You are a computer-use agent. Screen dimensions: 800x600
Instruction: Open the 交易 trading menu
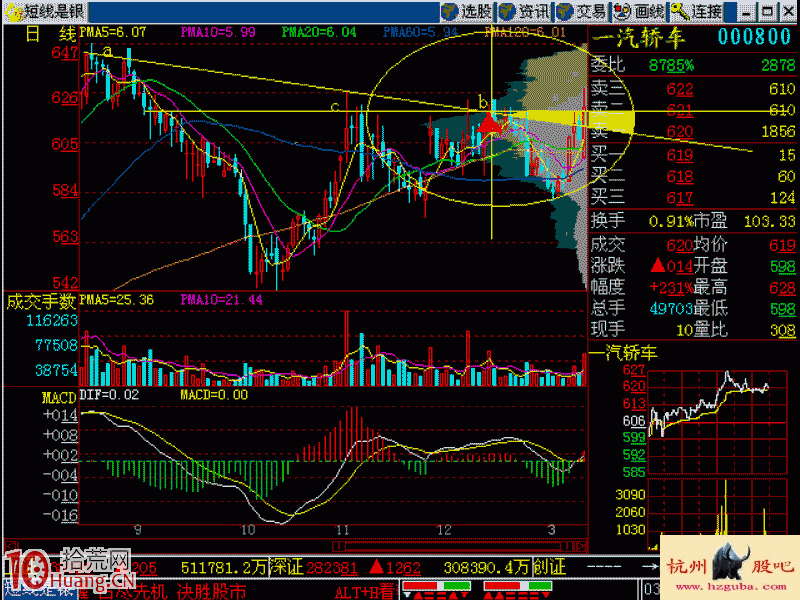tap(582, 11)
